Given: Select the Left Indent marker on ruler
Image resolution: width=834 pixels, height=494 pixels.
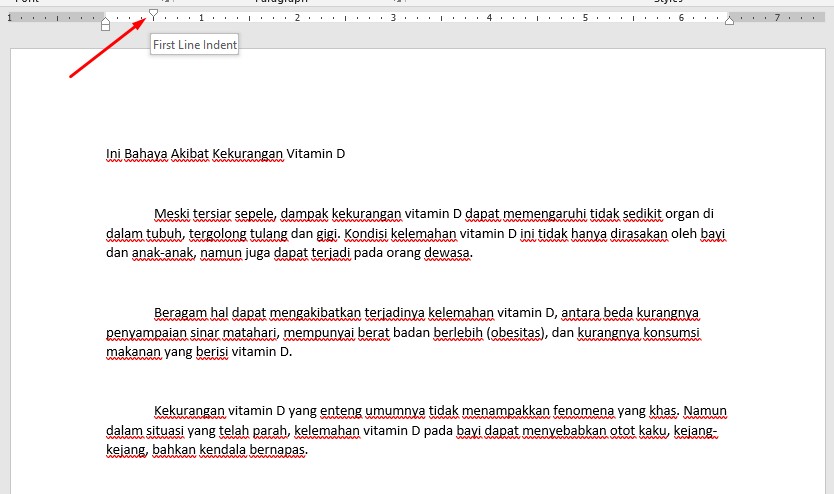Looking at the screenshot, I should pyautogui.click(x=106, y=25).
